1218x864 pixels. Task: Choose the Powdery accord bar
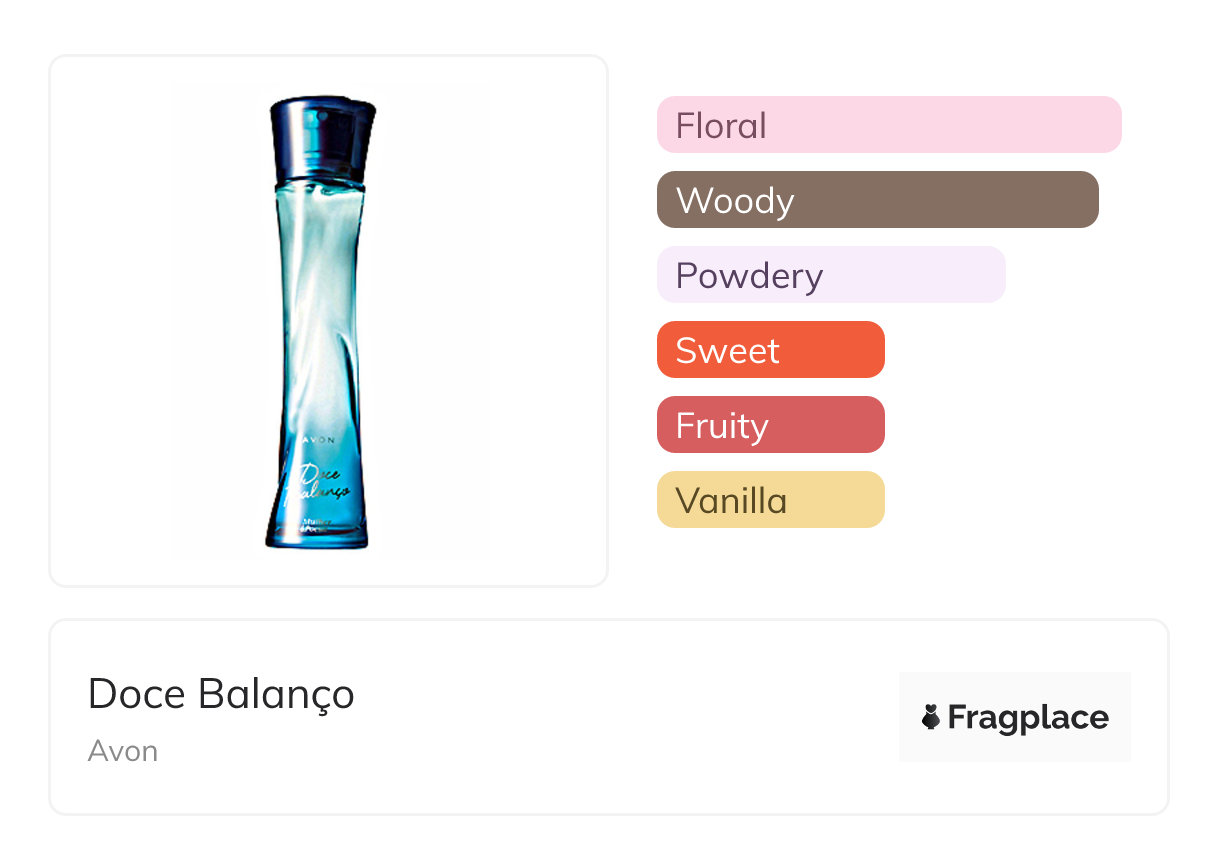pyautogui.click(x=830, y=275)
